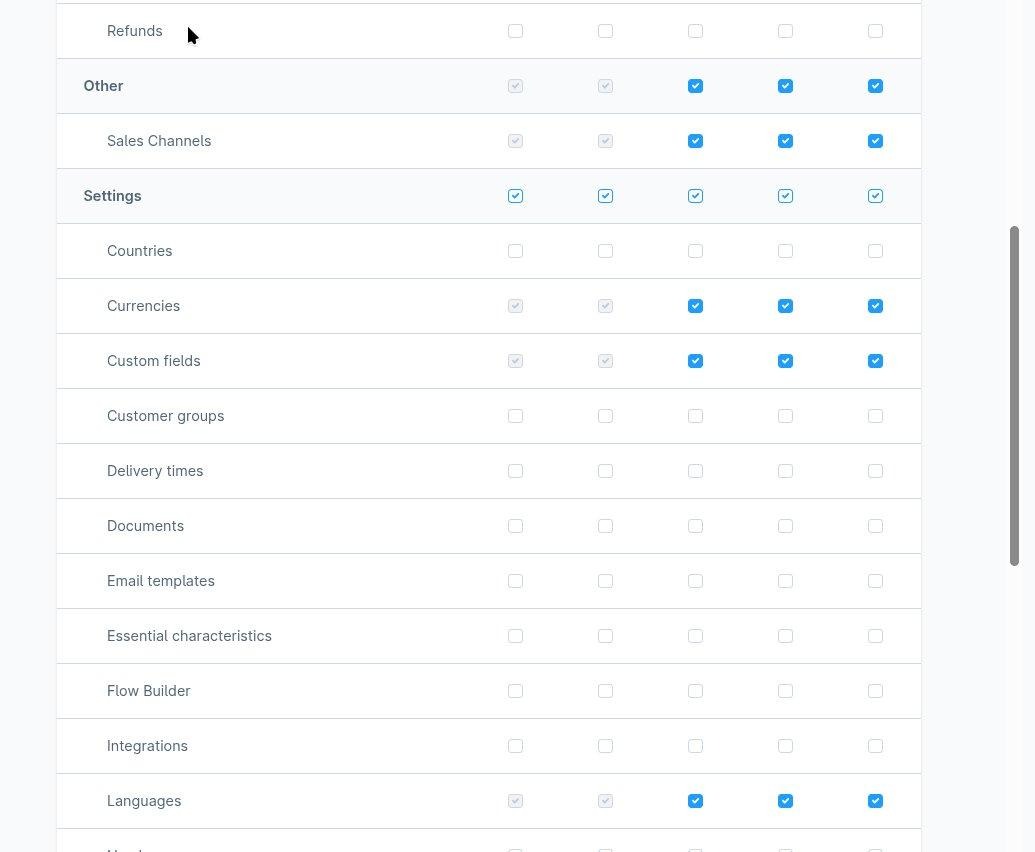Toggle the first checkbox in the Settings row
The image size is (1035, 852).
515,196
